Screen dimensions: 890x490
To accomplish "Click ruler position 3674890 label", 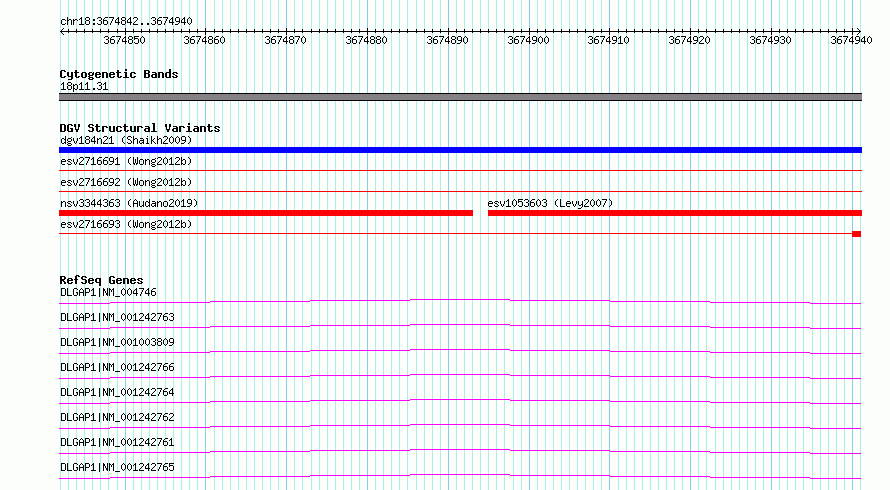I will click(x=447, y=40).
